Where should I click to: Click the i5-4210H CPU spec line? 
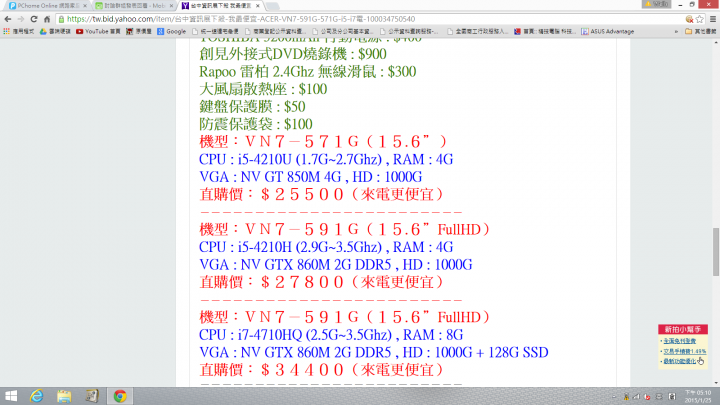326,247
